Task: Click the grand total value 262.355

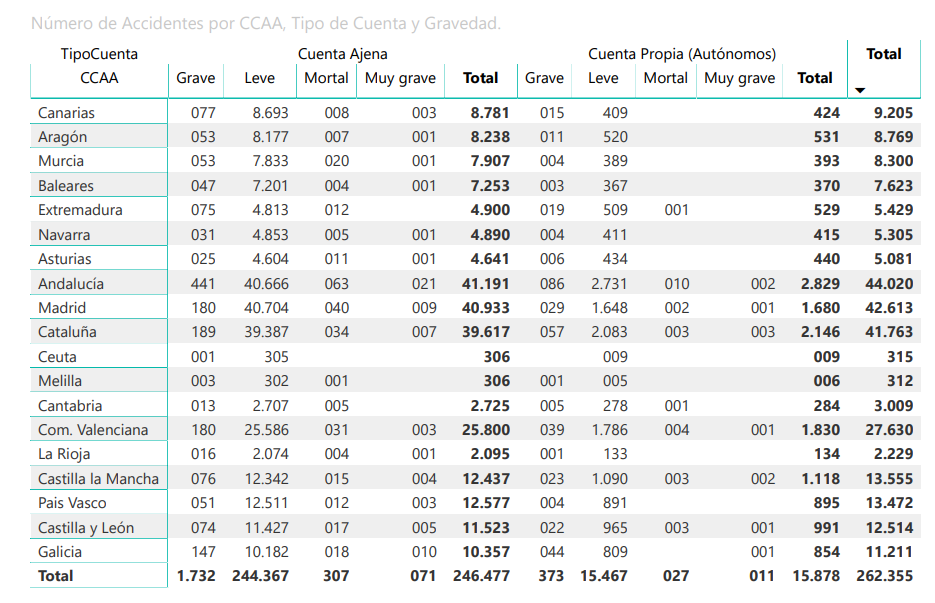Action: [884, 576]
